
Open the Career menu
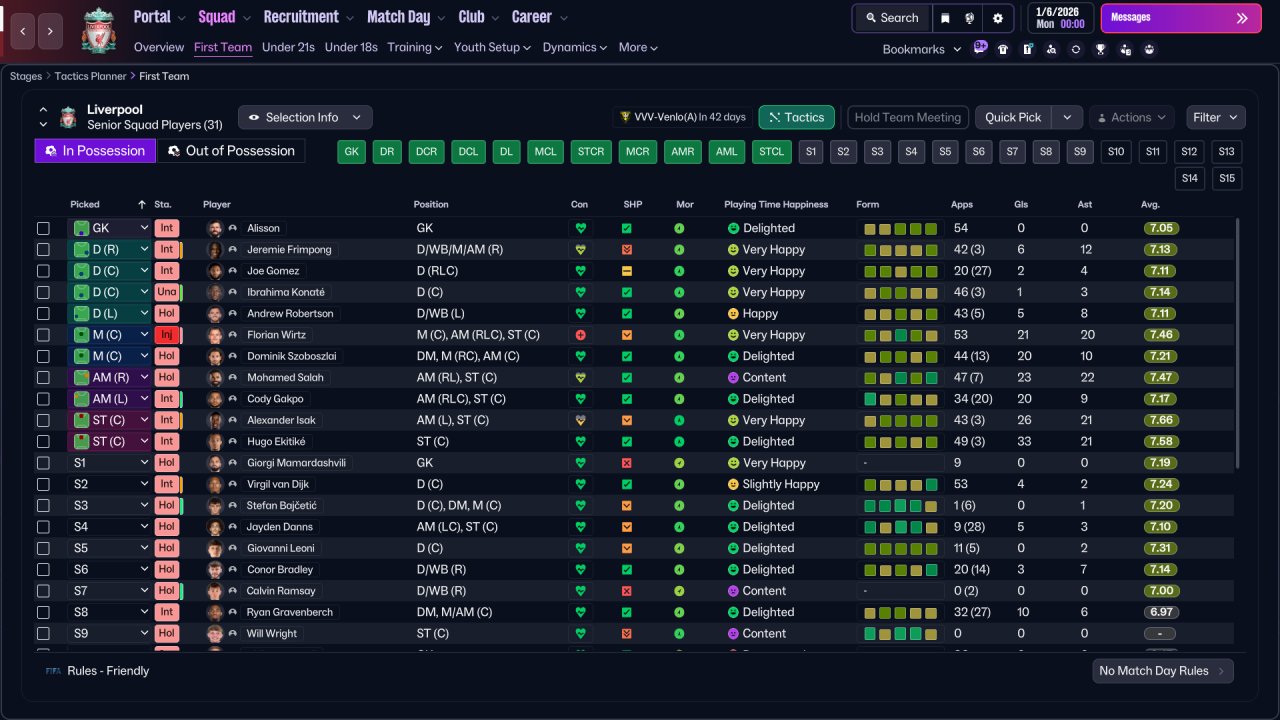click(540, 17)
